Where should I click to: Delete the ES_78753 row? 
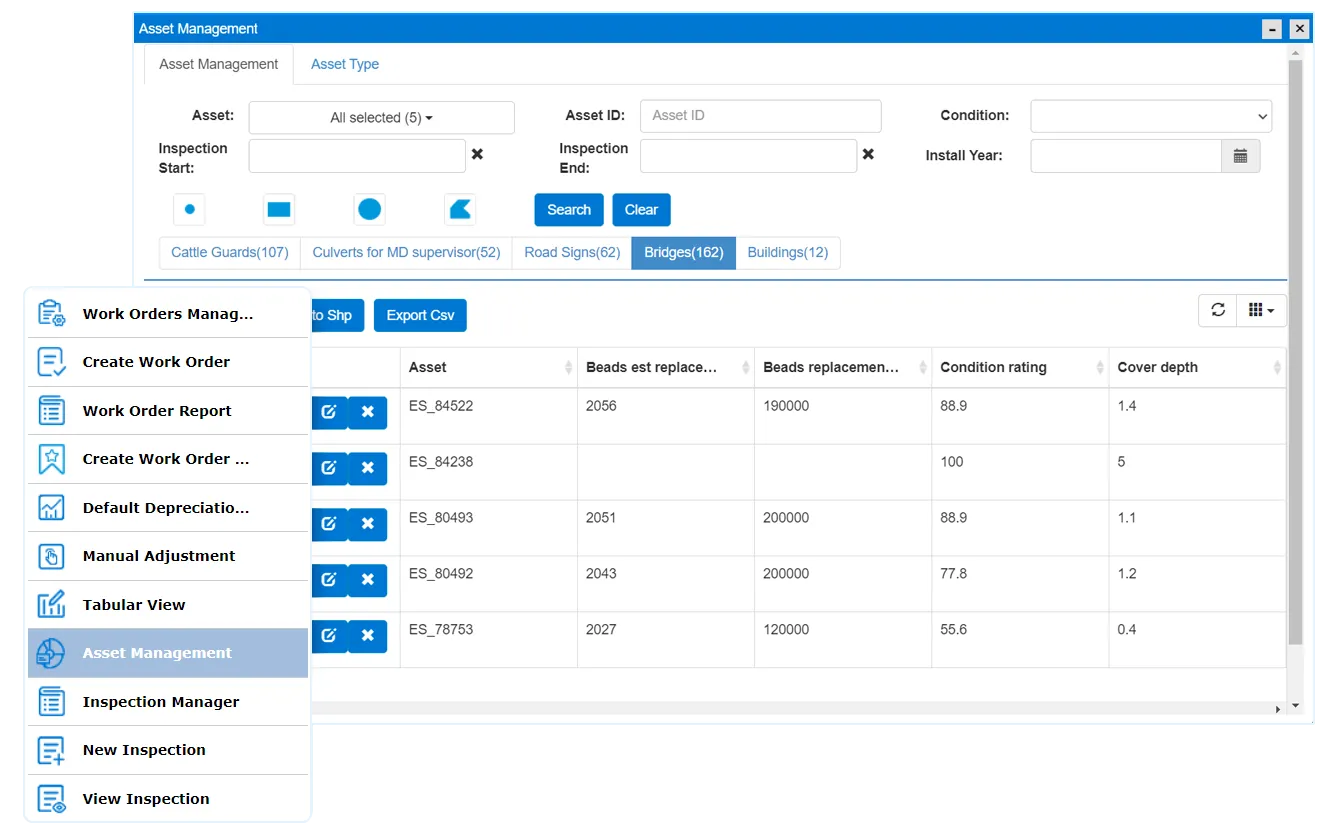pyautogui.click(x=367, y=636)
